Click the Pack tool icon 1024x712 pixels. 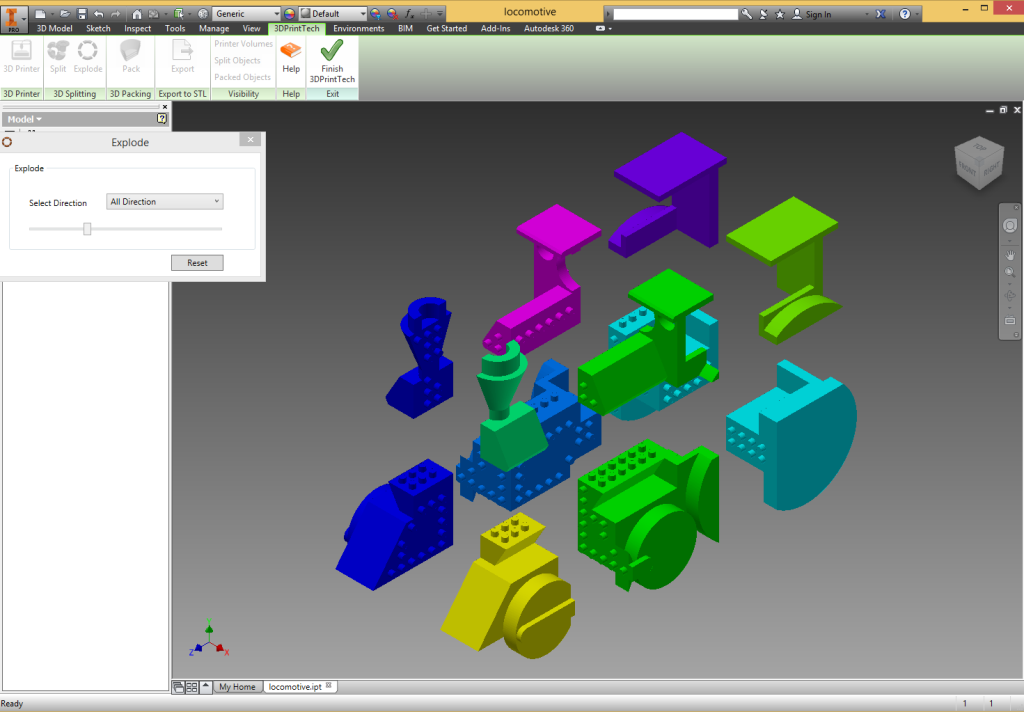pyautogui.click(x=131, y=51)
